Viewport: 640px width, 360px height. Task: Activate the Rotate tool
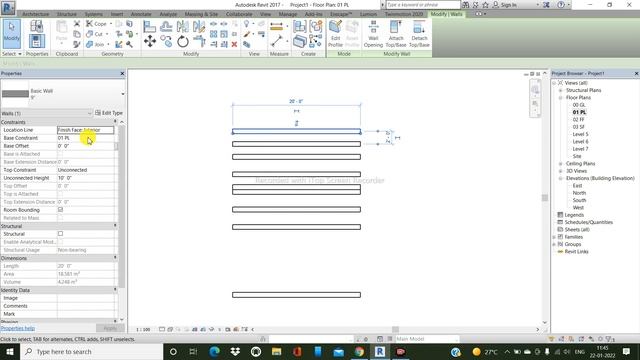[x=182, y=41]
